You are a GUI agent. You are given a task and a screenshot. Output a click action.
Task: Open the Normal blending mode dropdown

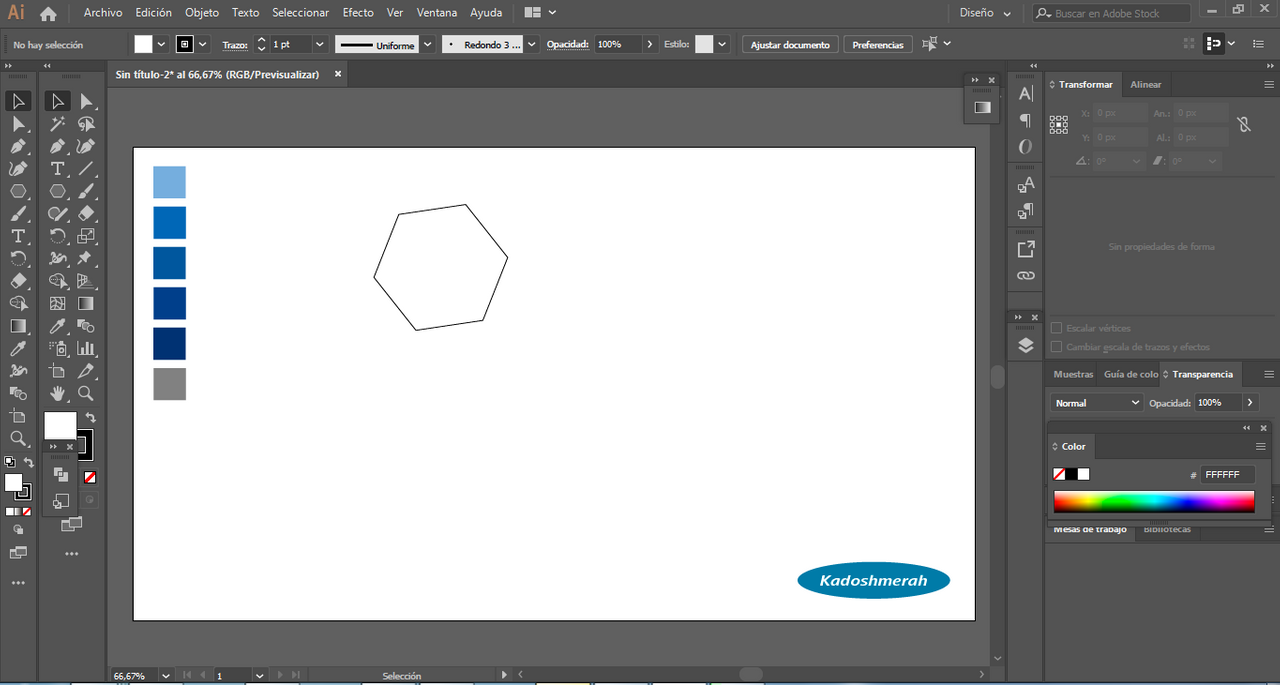click(x=1097, y=403)
